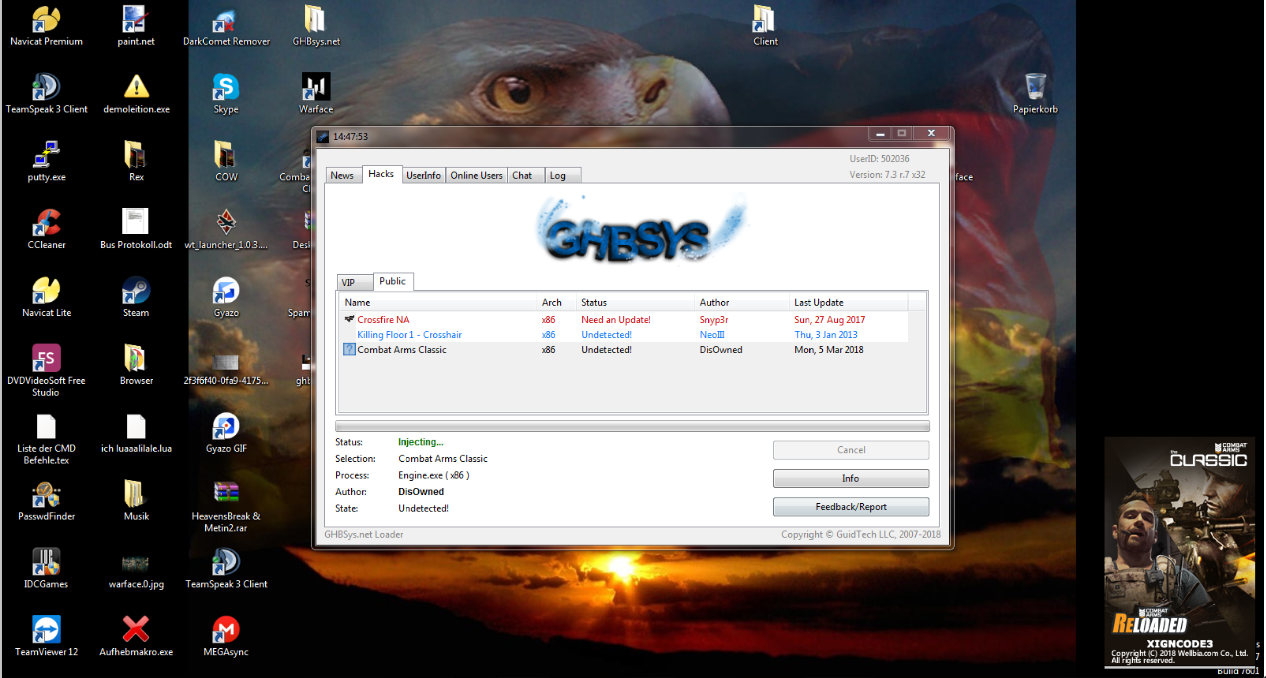Click the Feedback/Report button

point(851,506)
